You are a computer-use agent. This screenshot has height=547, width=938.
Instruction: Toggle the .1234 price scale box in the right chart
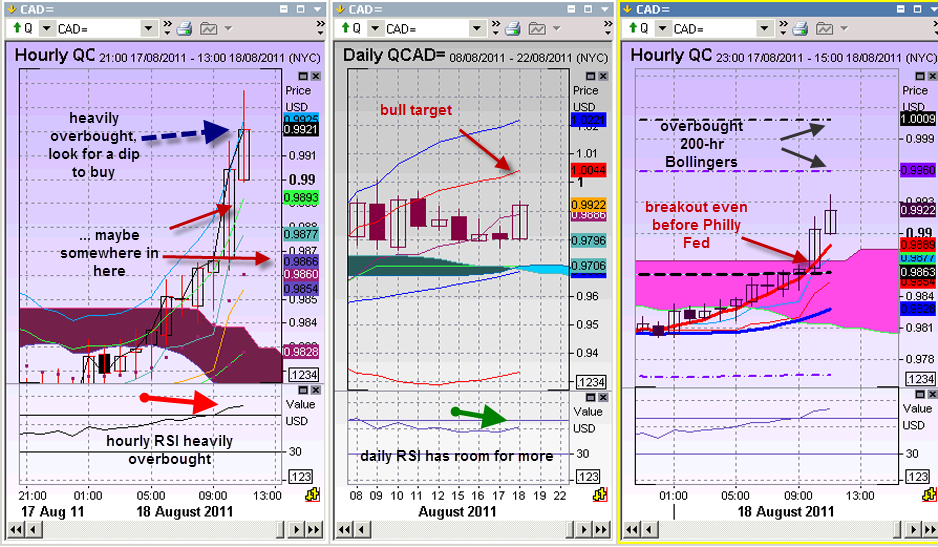coord(918,379)
